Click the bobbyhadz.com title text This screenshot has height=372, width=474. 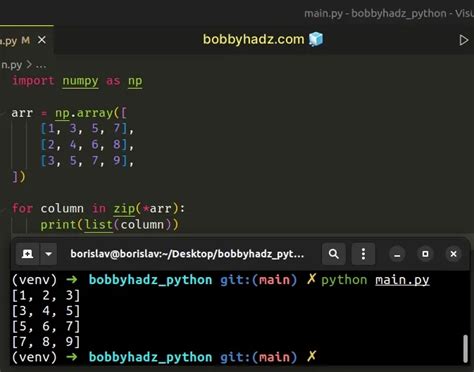(x=254, y=39)
